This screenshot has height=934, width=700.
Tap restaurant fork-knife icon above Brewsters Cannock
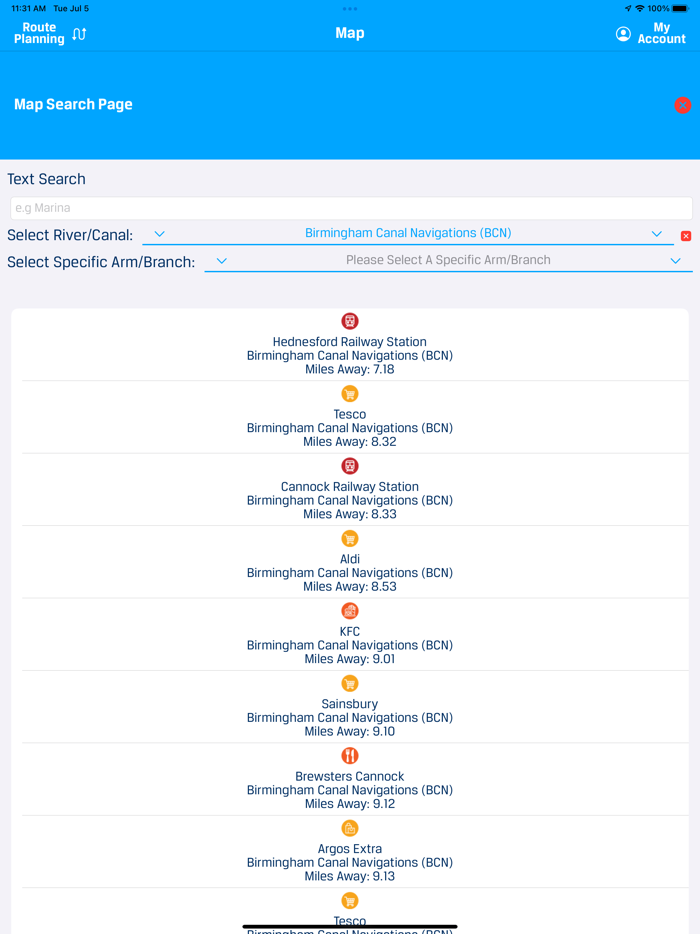point(350,756)
